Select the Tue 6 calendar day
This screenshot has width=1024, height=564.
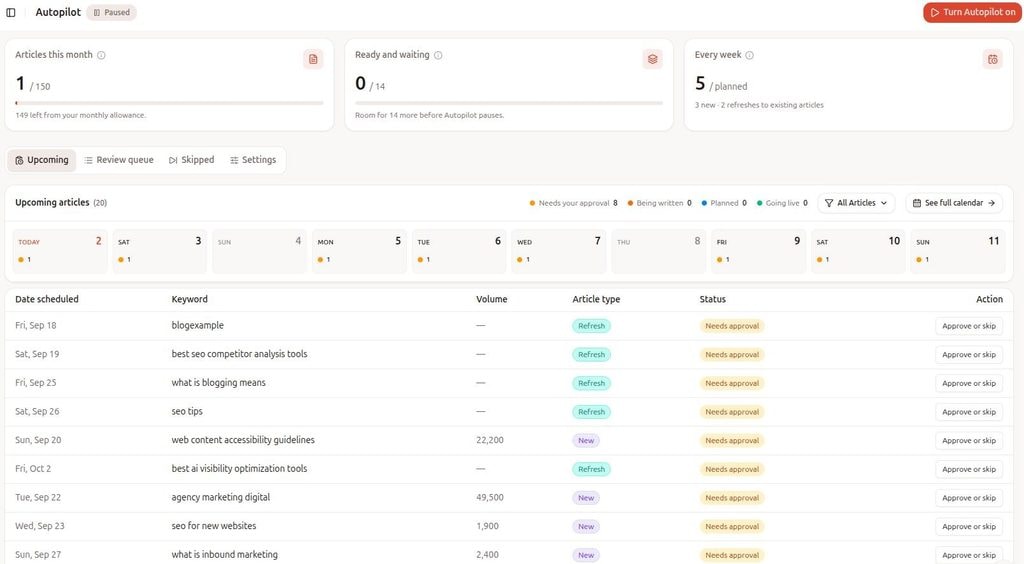pyautogui.click(x=459, y=251)
